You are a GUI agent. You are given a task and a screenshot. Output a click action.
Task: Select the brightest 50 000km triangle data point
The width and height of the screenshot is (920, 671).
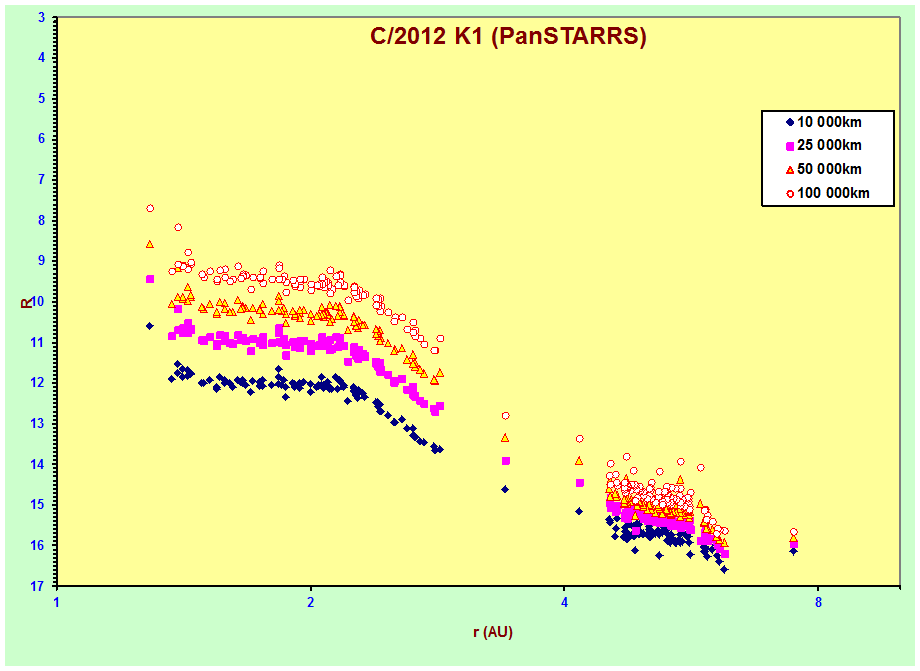coord(150,244)
